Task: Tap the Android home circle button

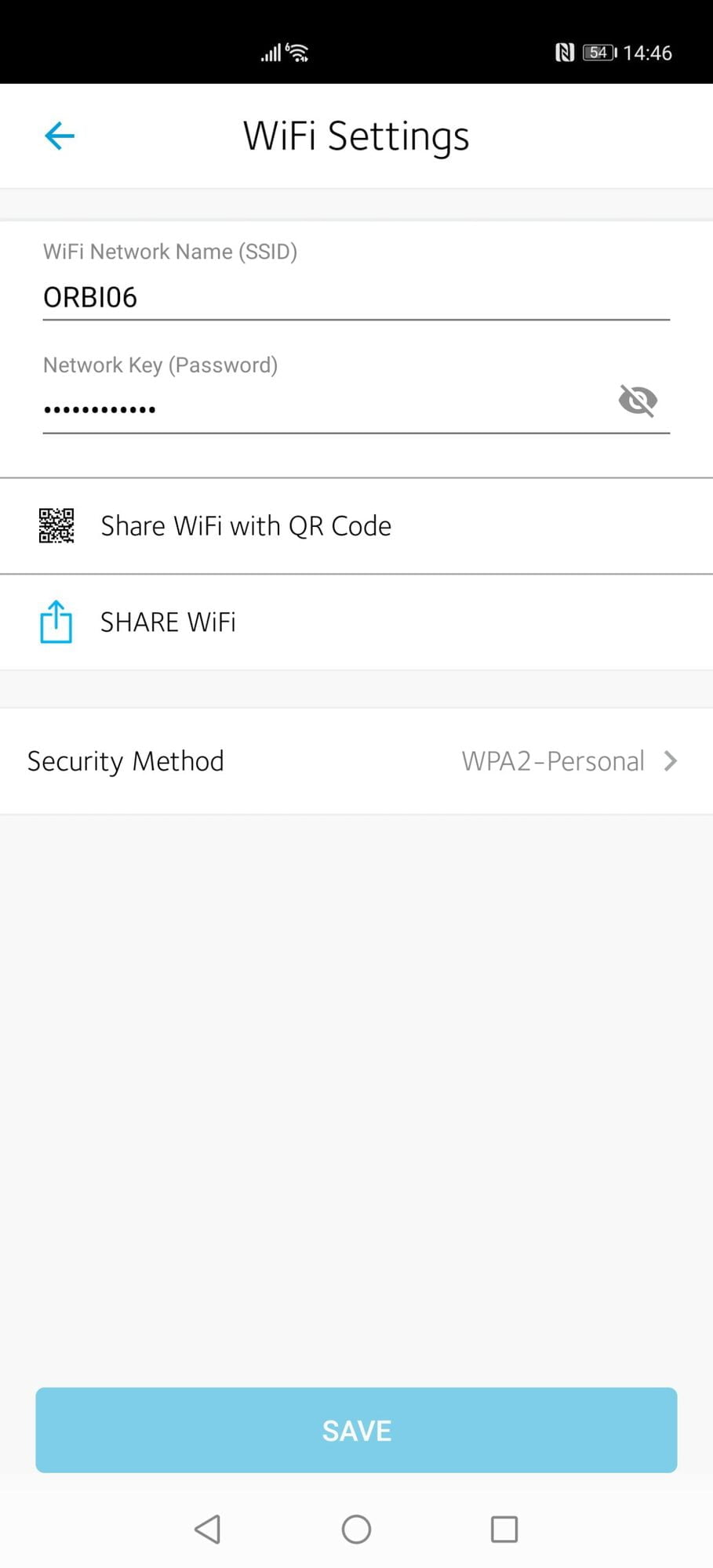Action: 356,1528
